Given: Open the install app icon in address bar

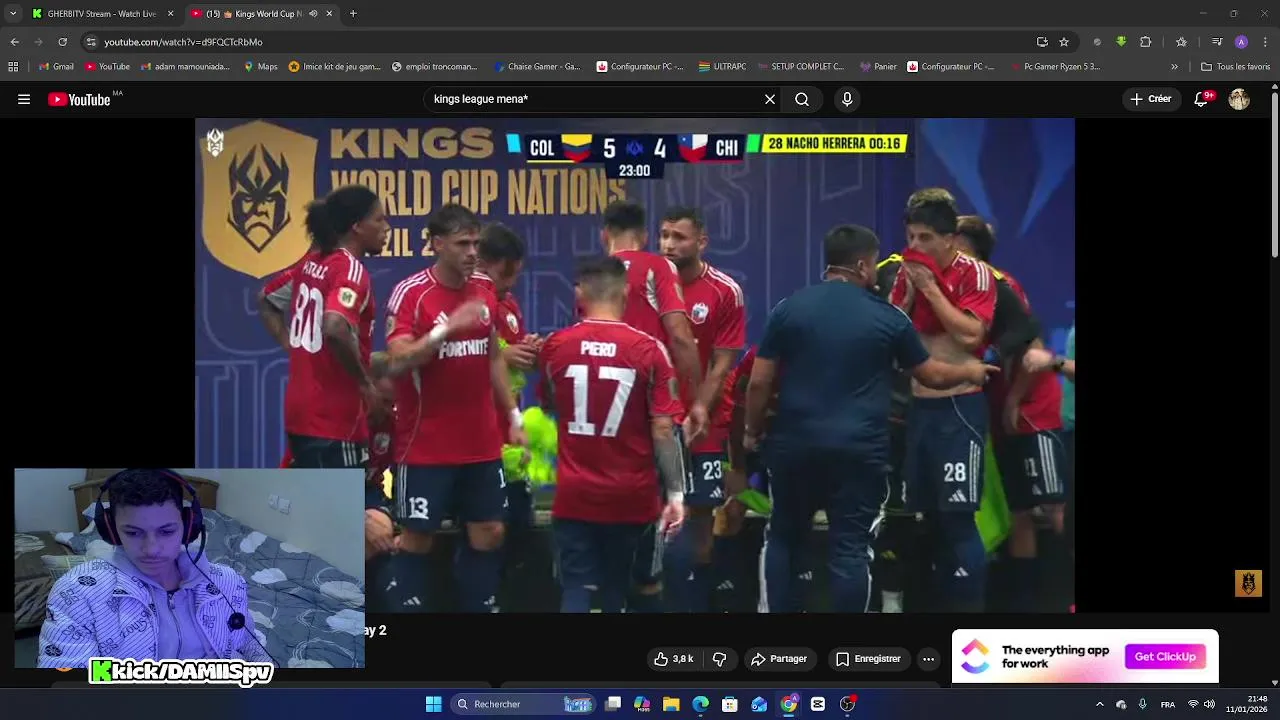Looking at the screenshot, I should coord(1042,42).
